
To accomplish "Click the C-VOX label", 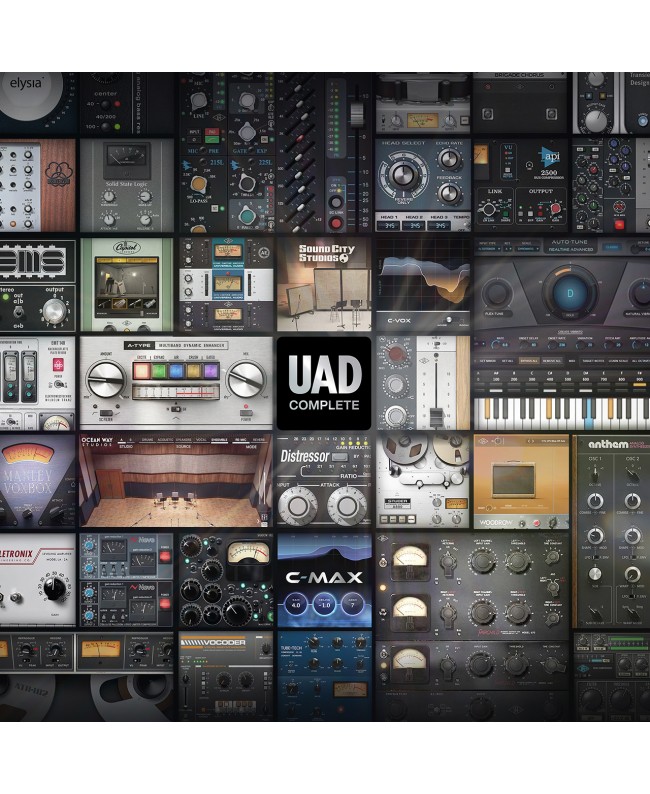I will [399, 320].
